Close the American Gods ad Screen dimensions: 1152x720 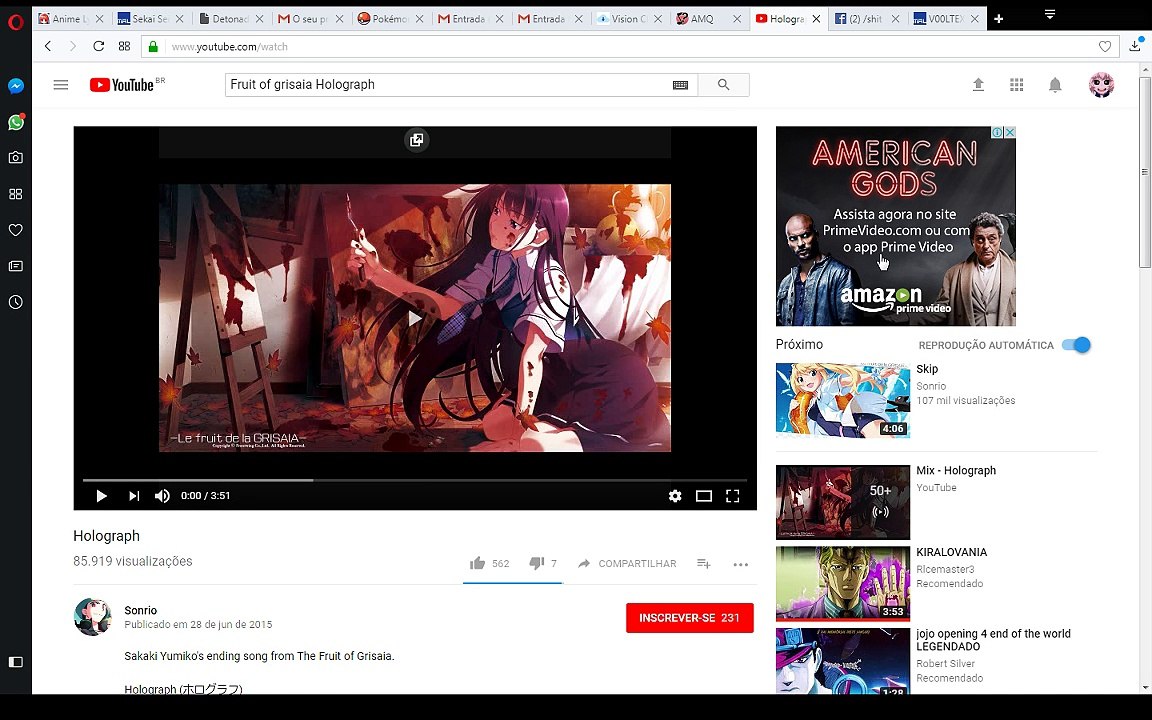coord(1009,132)
